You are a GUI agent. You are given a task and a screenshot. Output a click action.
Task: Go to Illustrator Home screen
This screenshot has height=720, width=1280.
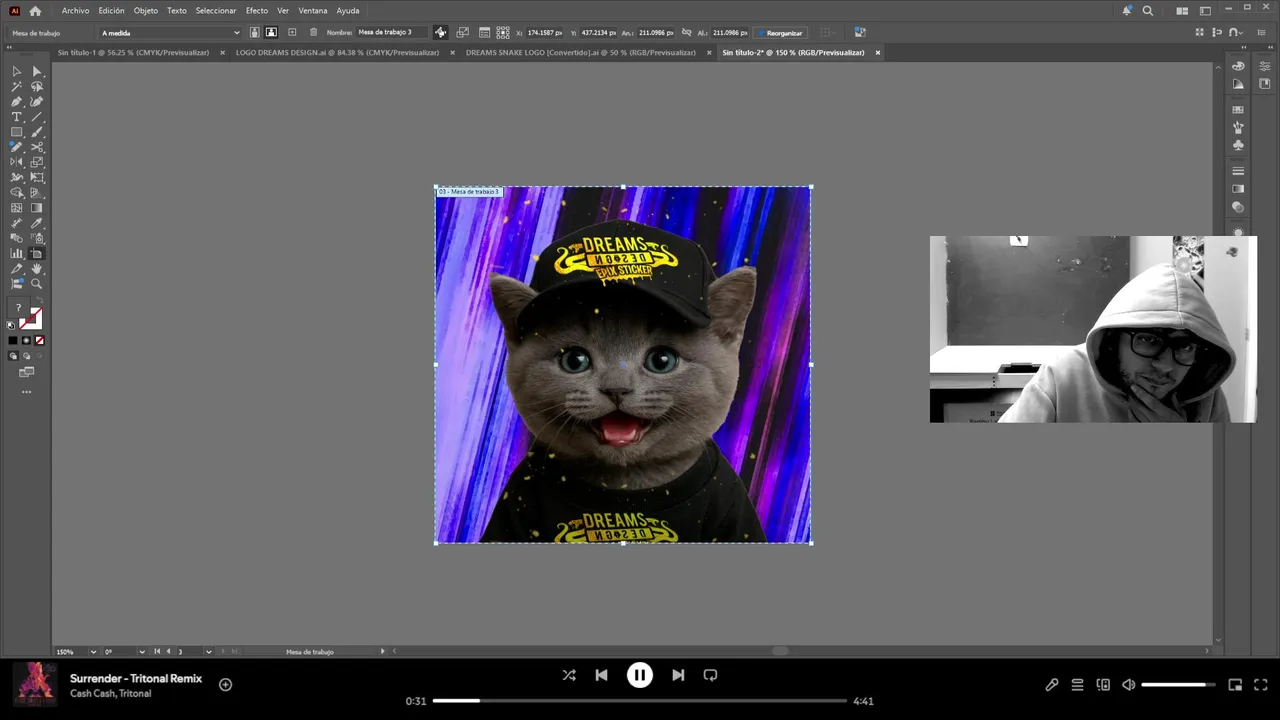[x=35, y=11]
